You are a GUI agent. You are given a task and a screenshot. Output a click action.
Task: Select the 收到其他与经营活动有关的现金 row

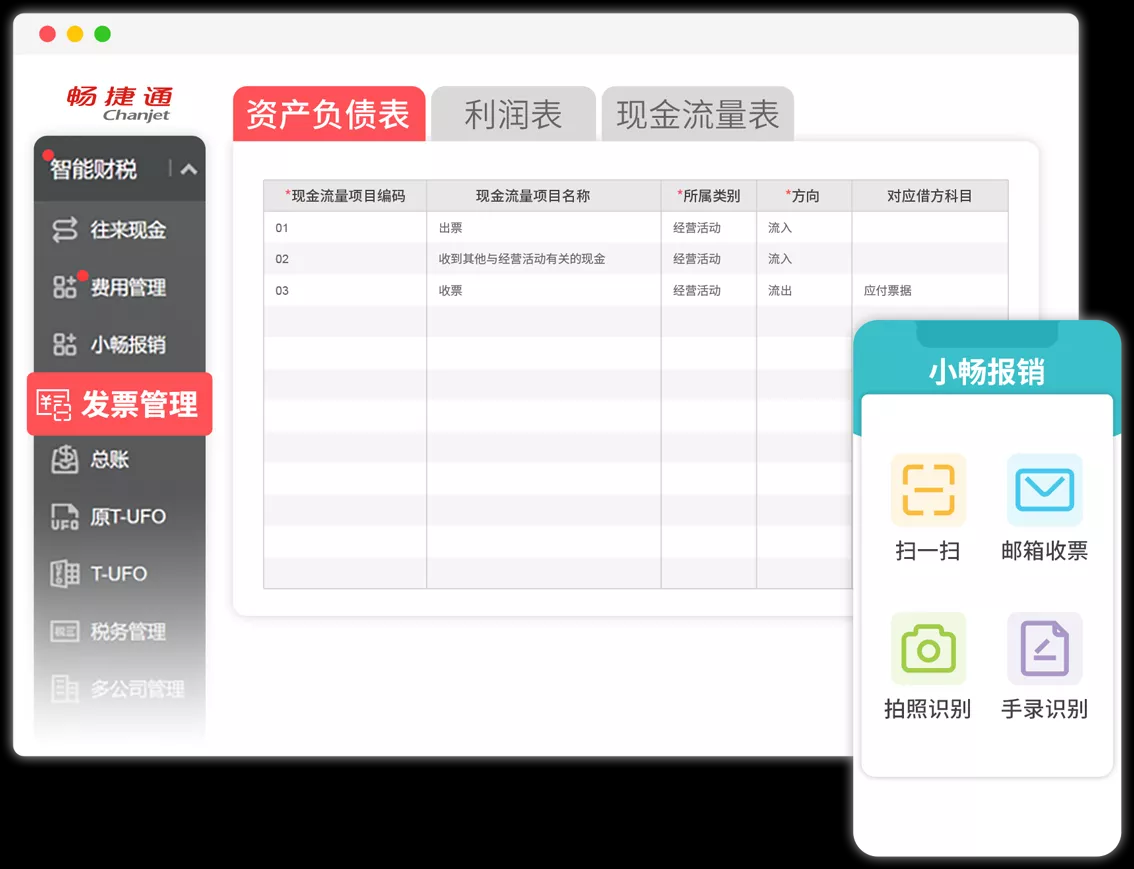point(521,259)
